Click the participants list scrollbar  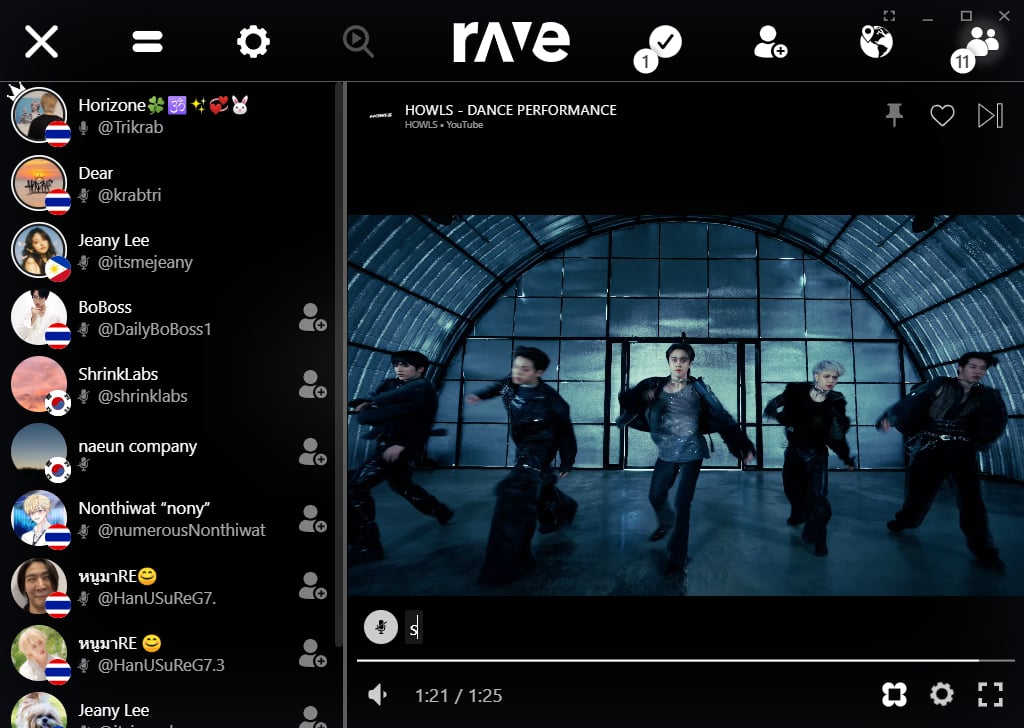pos(339,366)
